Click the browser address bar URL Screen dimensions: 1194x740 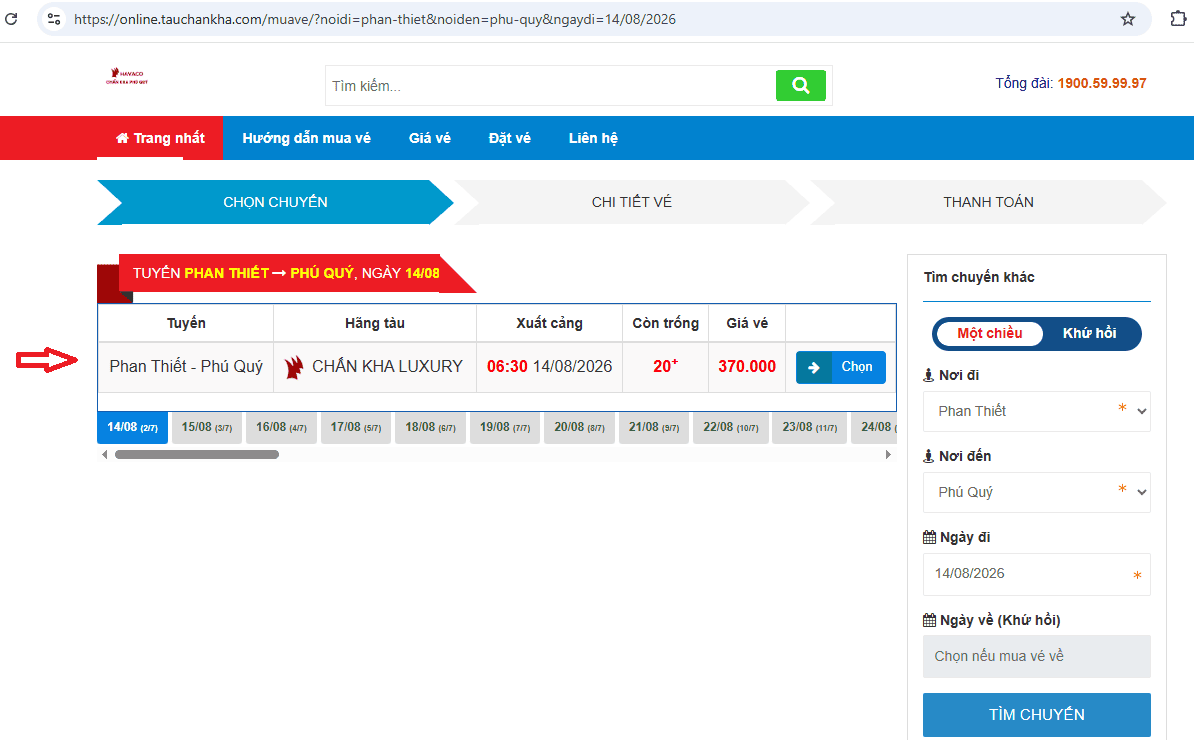(x=375, y=19)
